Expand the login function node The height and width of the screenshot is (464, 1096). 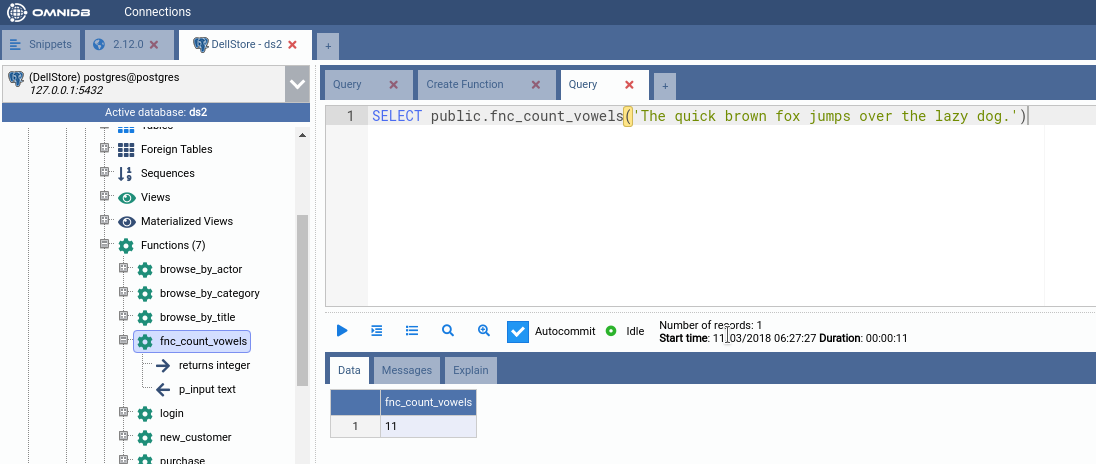click(124, 412)
